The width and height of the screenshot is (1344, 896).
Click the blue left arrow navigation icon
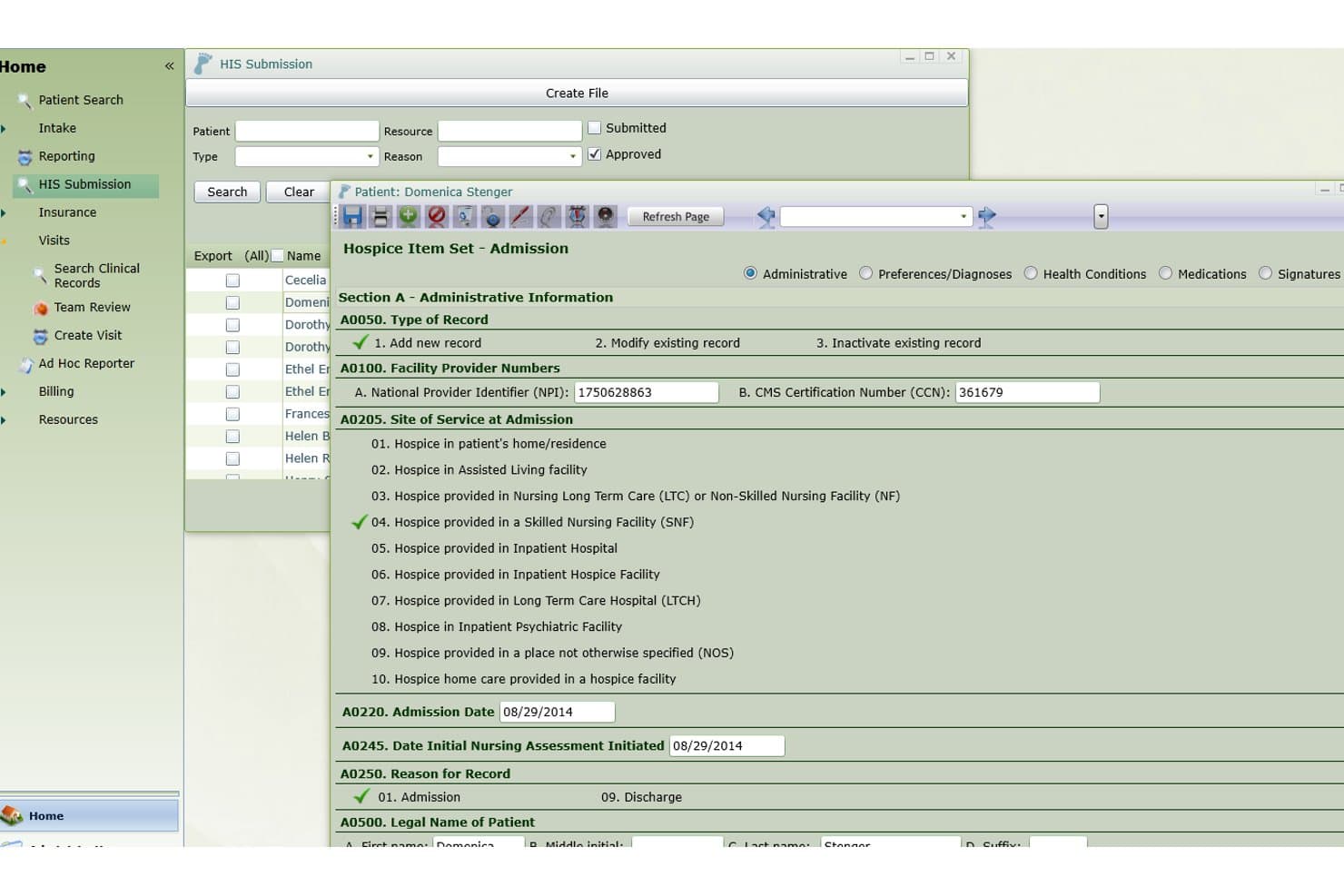tap(766, 216)
